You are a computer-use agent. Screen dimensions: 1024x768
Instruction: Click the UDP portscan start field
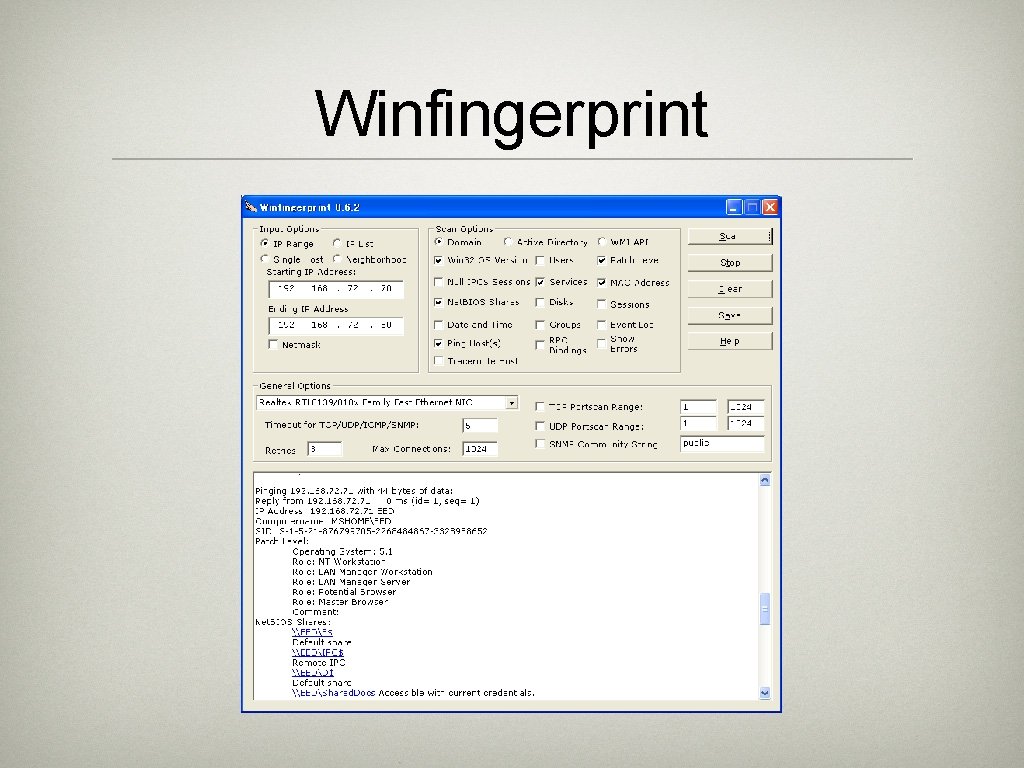698,423
